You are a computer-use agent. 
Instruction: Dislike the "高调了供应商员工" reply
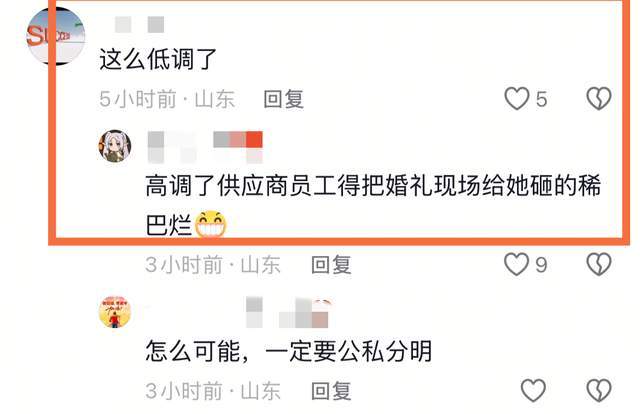[x=599, y=265]
